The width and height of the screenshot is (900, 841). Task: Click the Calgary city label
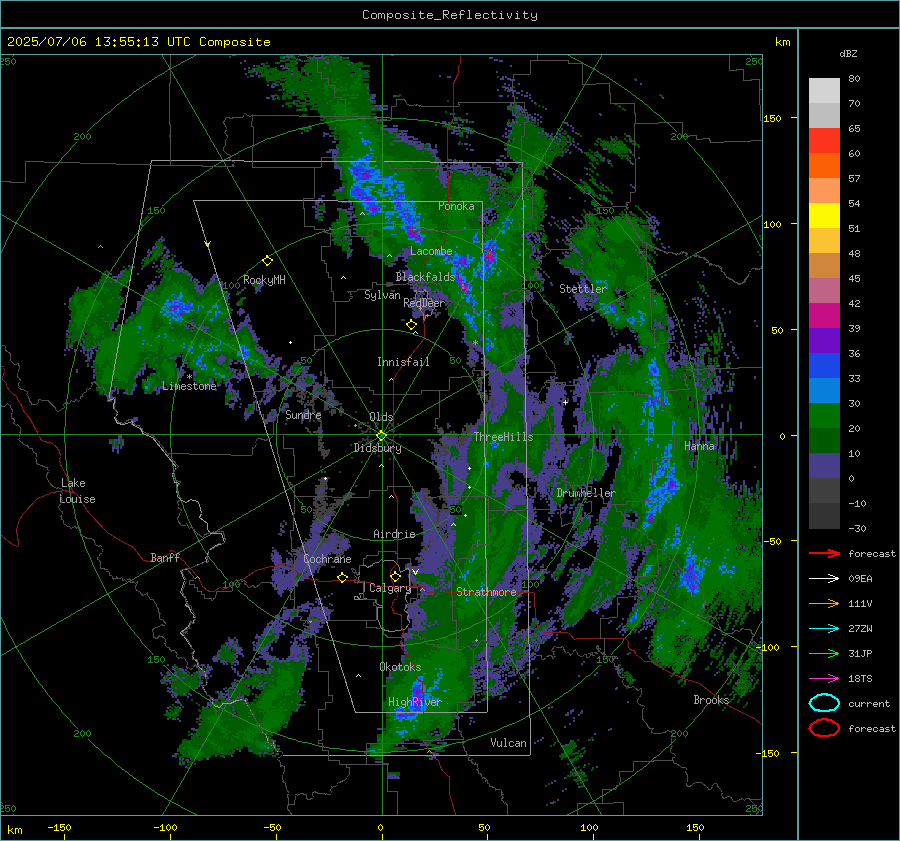point(390,588)
